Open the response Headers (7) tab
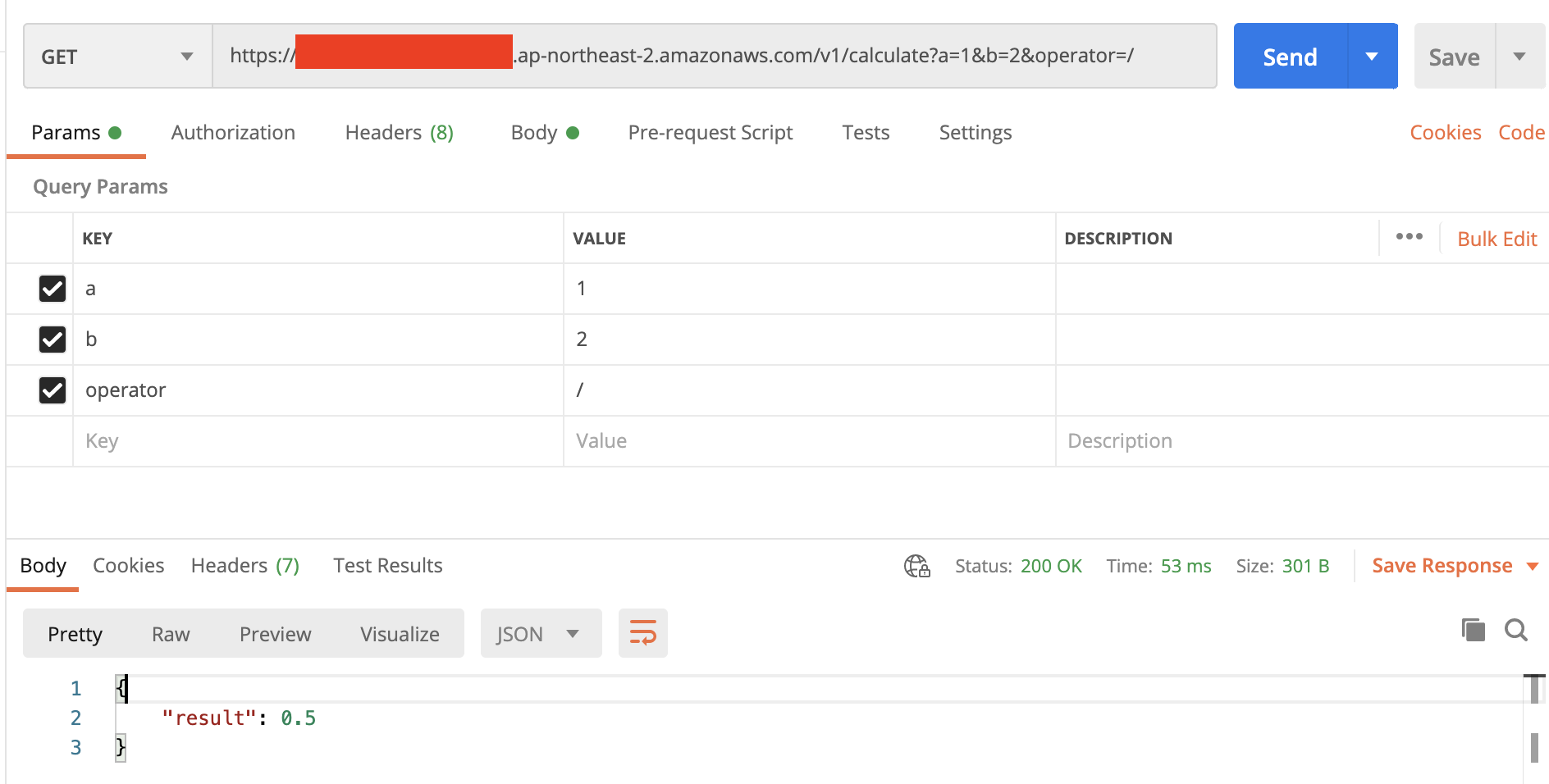The image size is (1549, 784). (244, 566)
